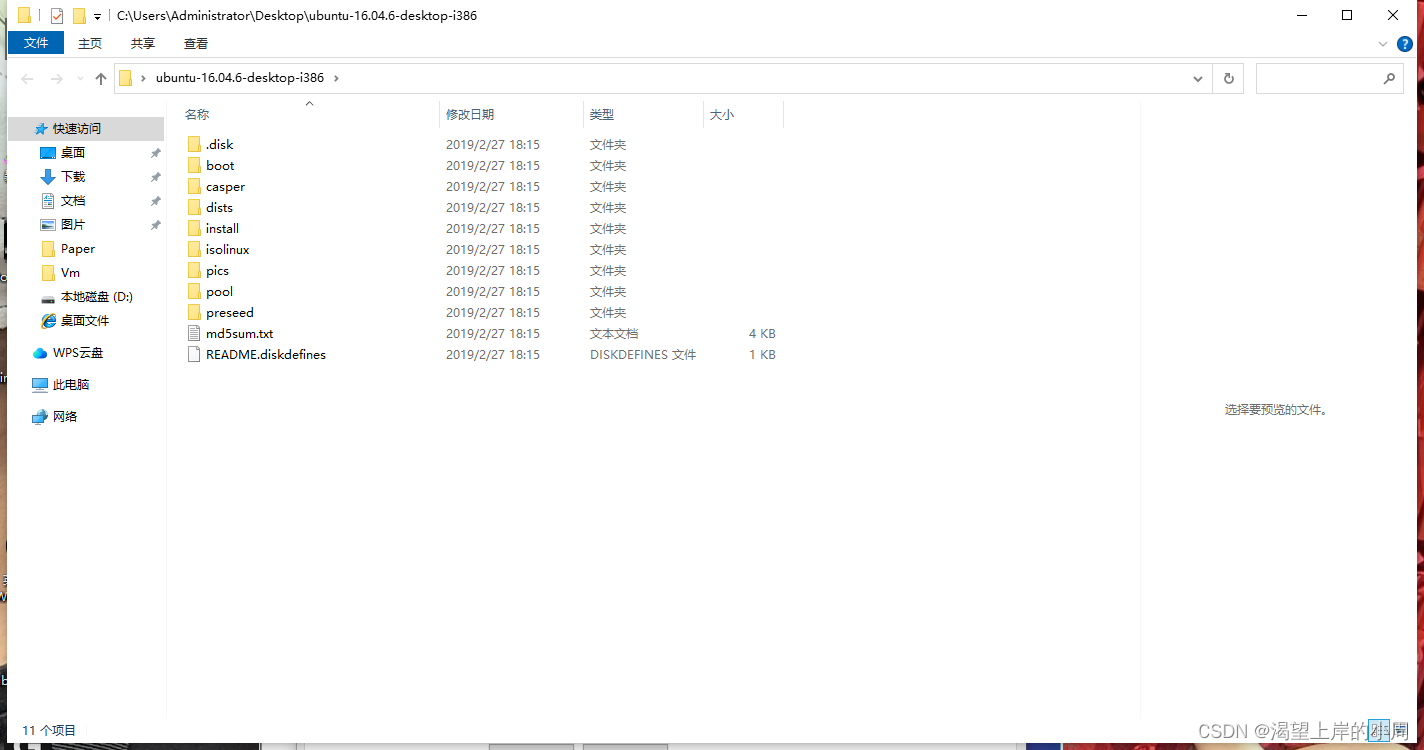Select the install folder icon

coord(194,228)
